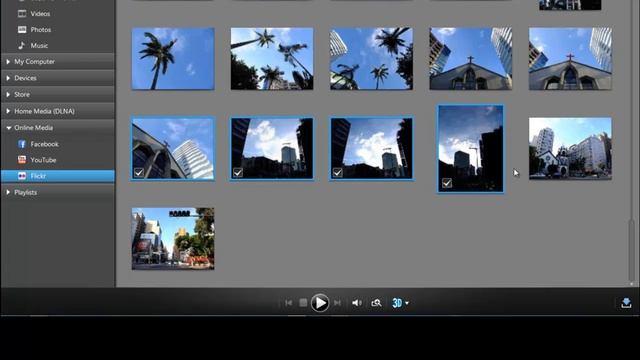
Task: Expand the Playlists section
Action: [58, 192]
